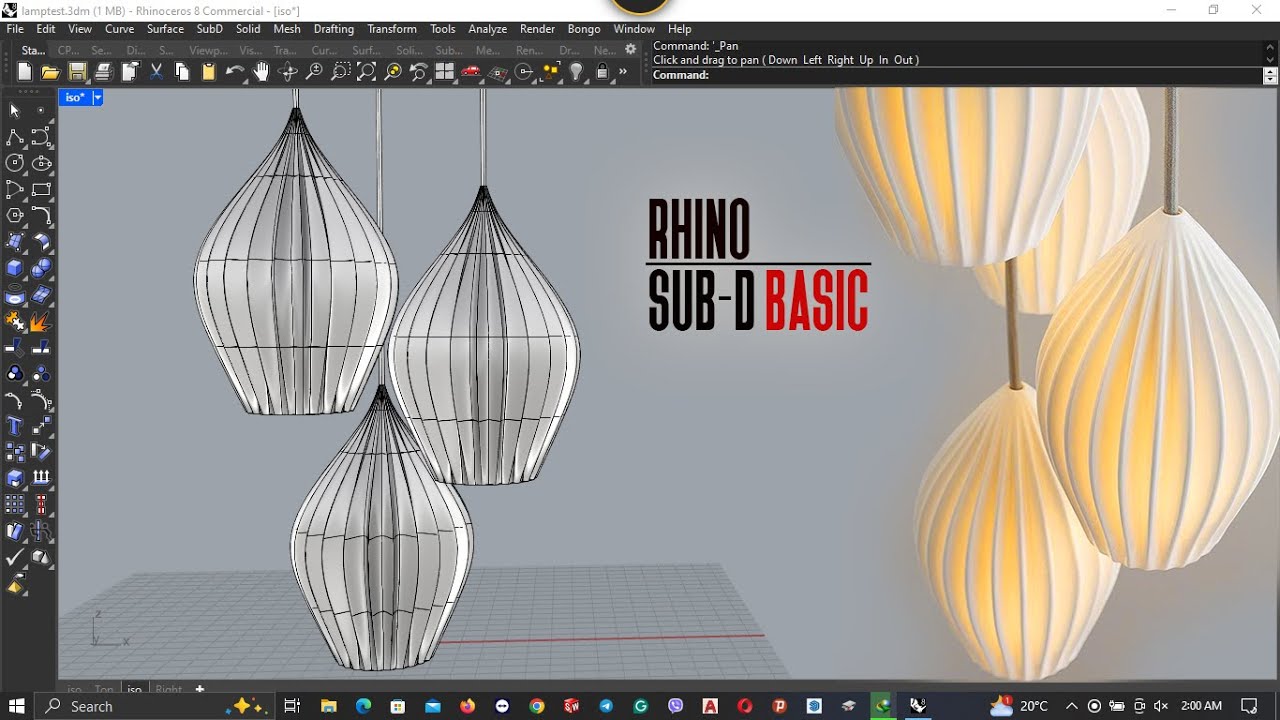1280x720 pixels.
Task: Click the taskbar Search box
Action: [155, 706]
